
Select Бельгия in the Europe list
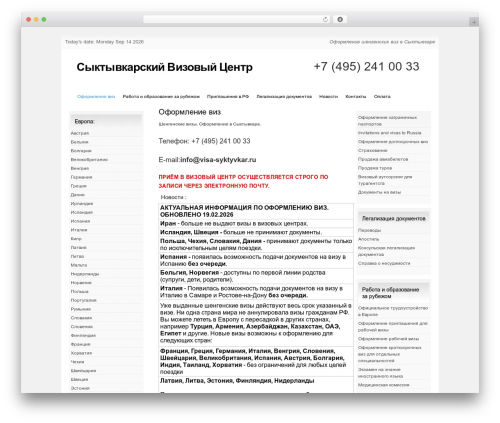79,142
